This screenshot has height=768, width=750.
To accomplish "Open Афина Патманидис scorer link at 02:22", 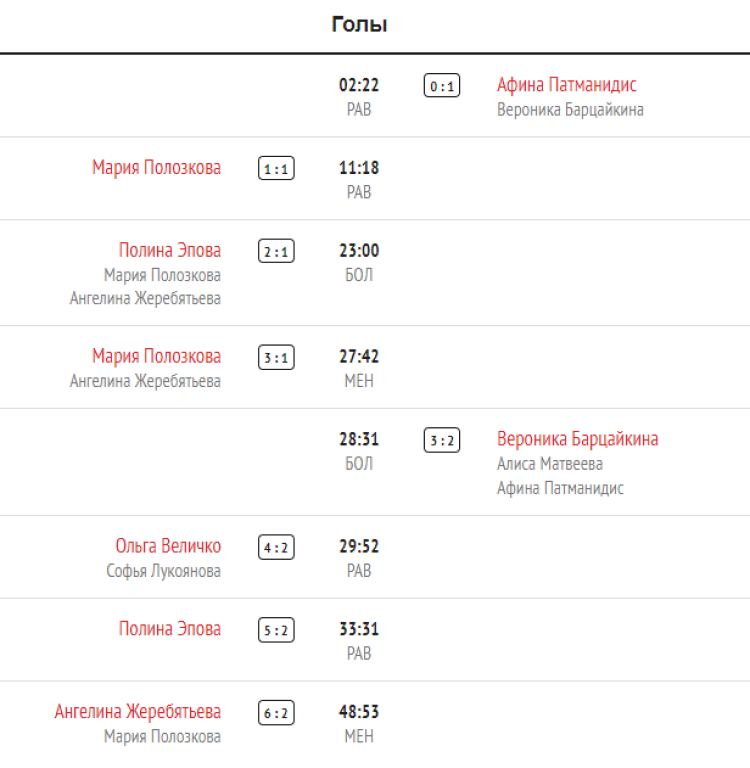I will [x=566, y=85].
